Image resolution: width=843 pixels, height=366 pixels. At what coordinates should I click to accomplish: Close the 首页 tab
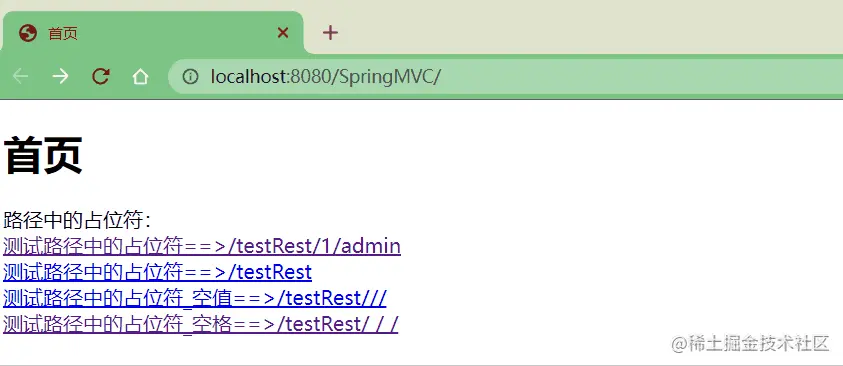(283, 33)
